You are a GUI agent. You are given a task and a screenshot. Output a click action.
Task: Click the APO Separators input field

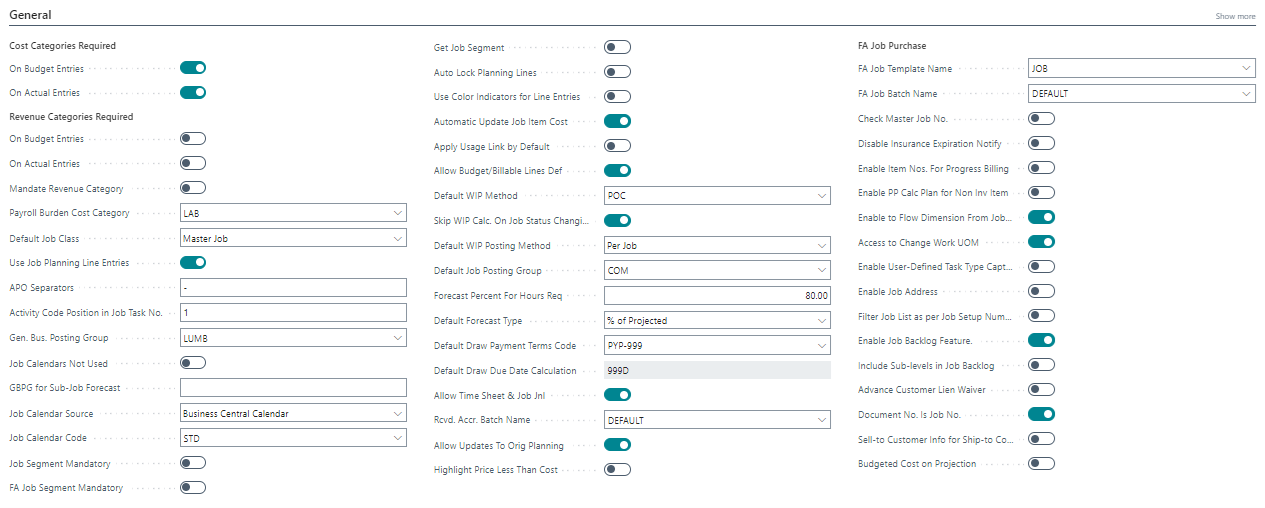tap(293, 288)
